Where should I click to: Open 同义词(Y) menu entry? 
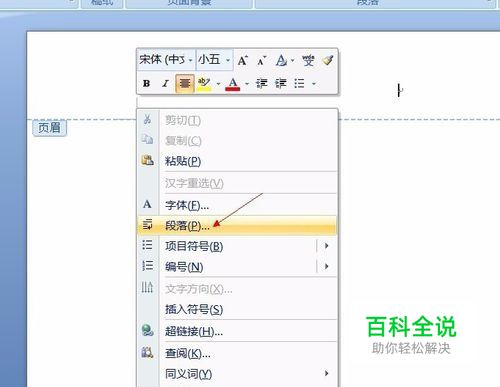point(237,374)
